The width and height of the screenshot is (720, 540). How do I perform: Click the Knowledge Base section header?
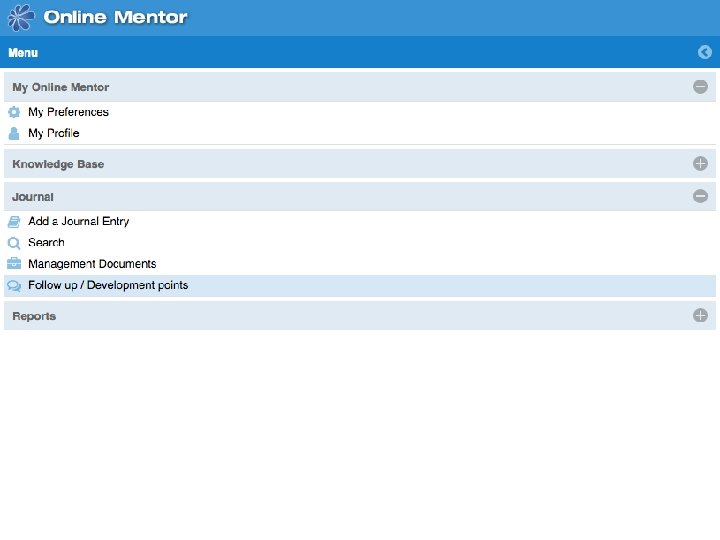(360, 163)
